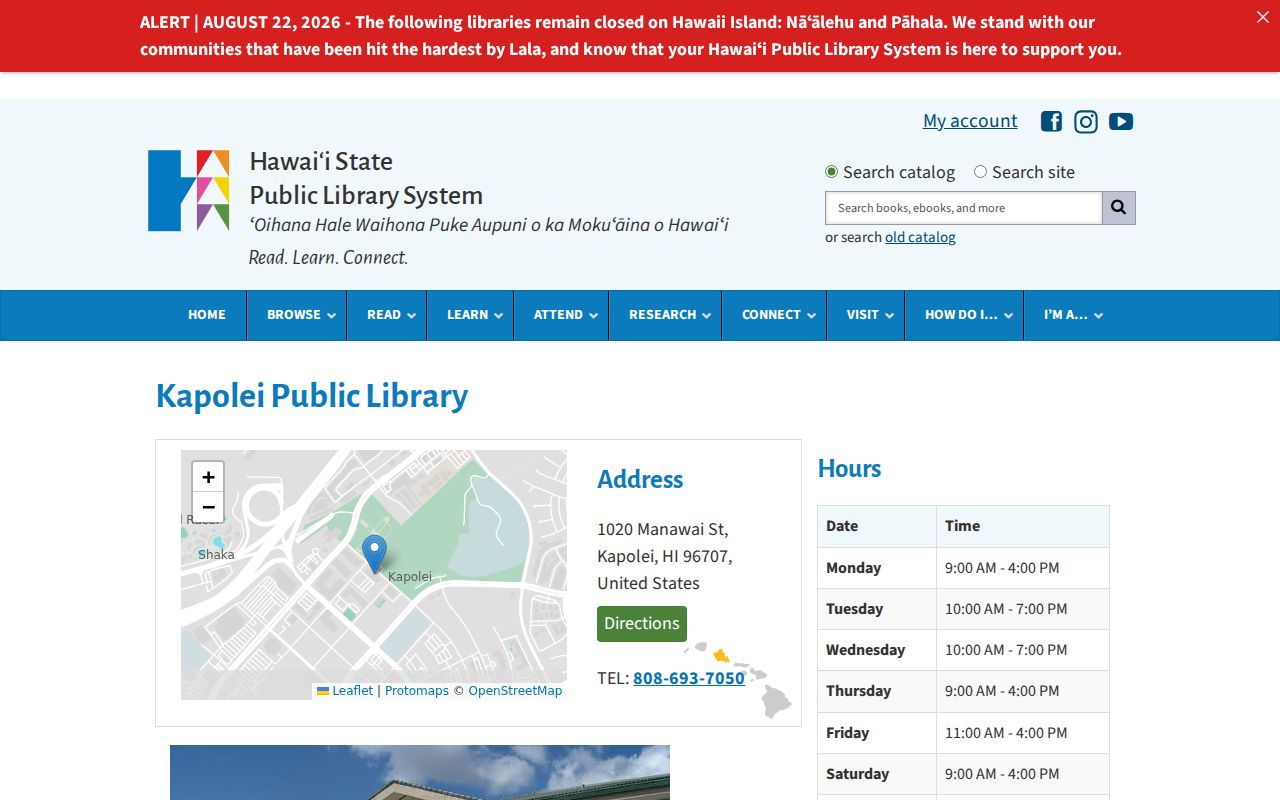Open the library Instagram icon
Image resolution: width=1280 pixels, height=800 pixels.
[1086, 122]
